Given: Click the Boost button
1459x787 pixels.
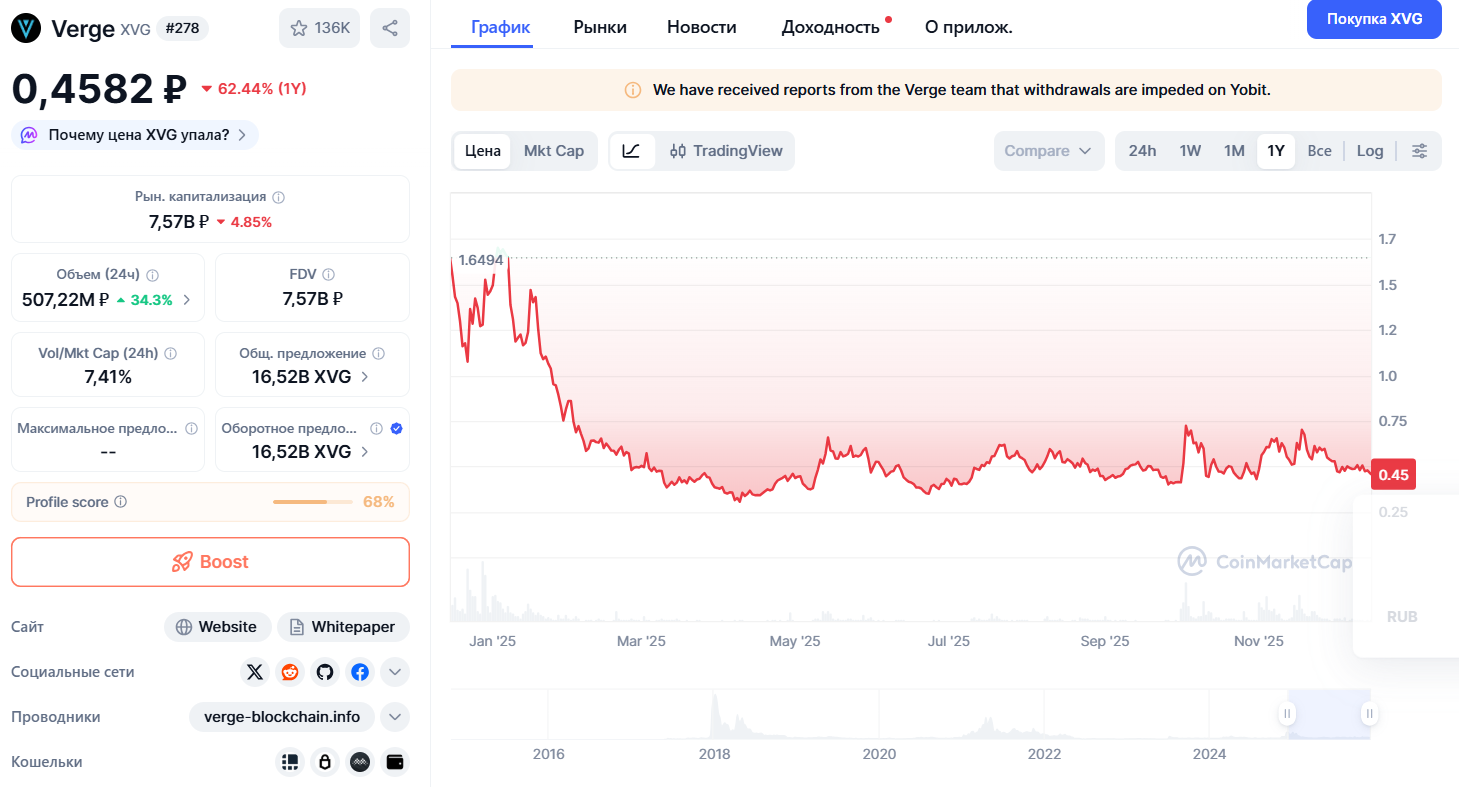Looking at the screenshot, I should click(x=210, y=562).
